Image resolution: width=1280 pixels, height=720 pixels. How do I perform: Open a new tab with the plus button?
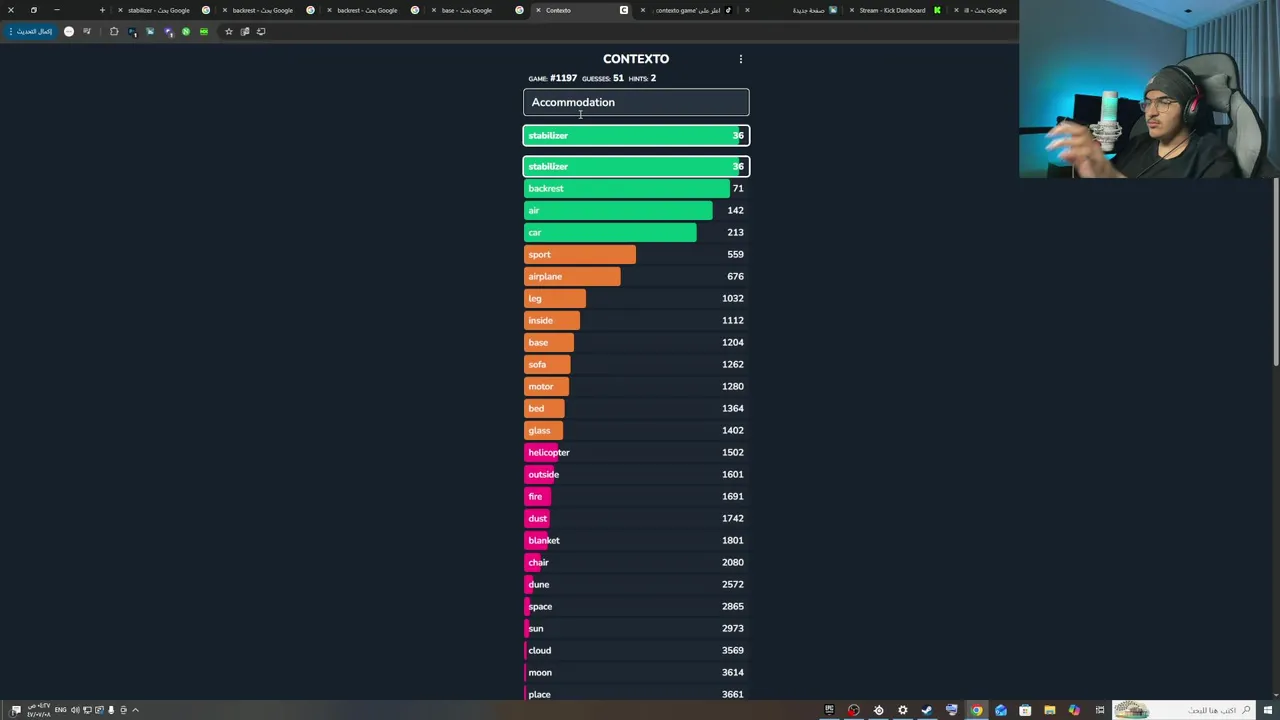(102, 10)
